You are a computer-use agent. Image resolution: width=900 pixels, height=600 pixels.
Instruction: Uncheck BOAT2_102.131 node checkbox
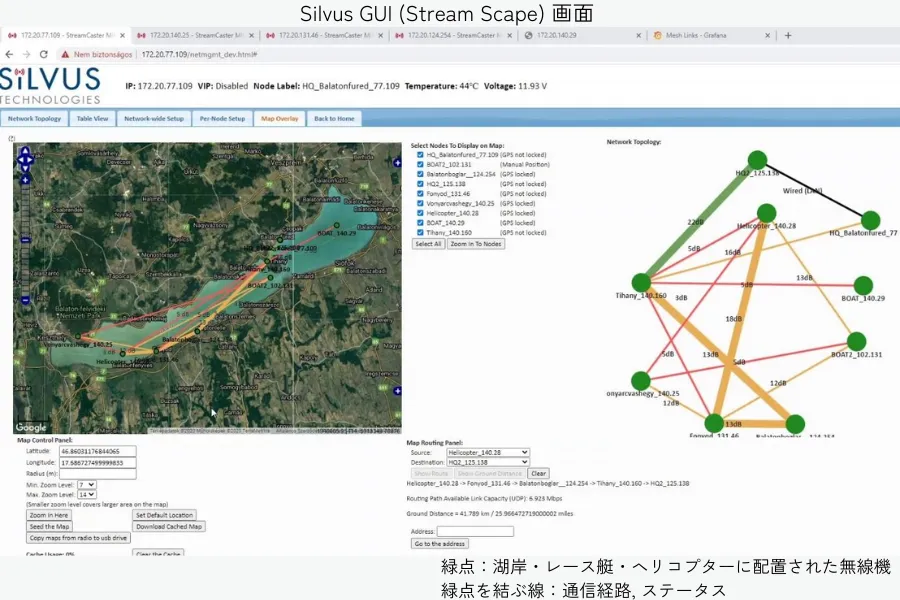click(x=420, y=165)
